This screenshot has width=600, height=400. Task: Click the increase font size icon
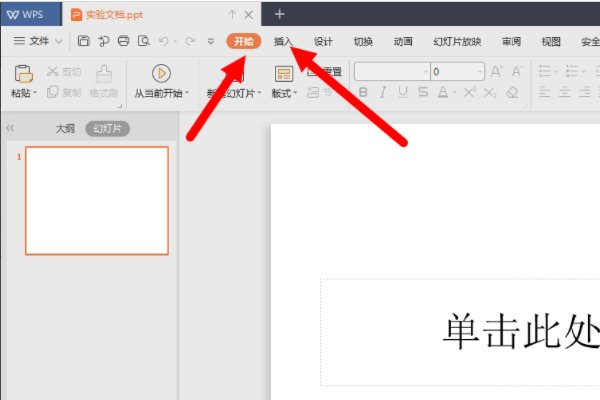[496, 71]
